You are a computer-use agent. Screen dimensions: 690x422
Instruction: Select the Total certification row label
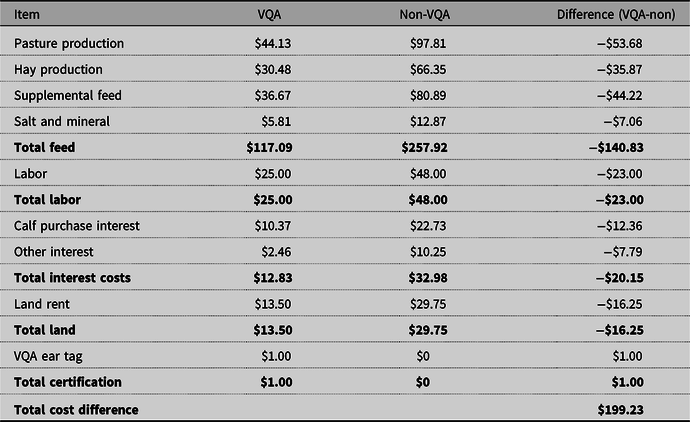[67, 383]
